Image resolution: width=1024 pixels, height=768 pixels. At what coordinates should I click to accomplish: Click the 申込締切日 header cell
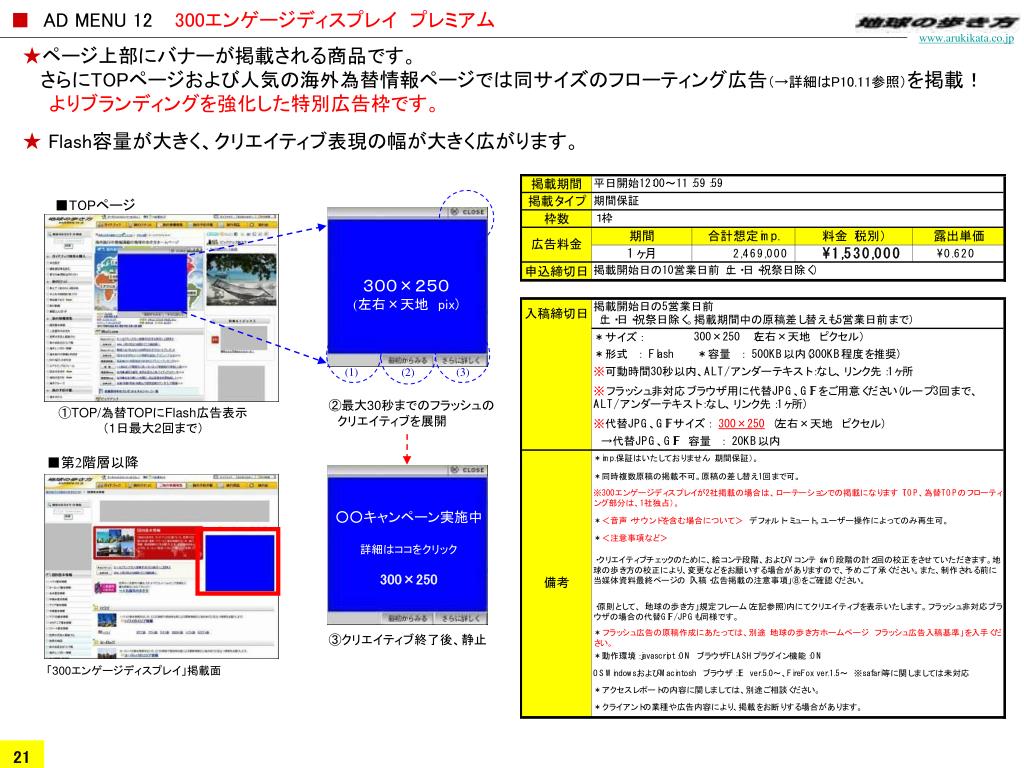click(556, 271)
